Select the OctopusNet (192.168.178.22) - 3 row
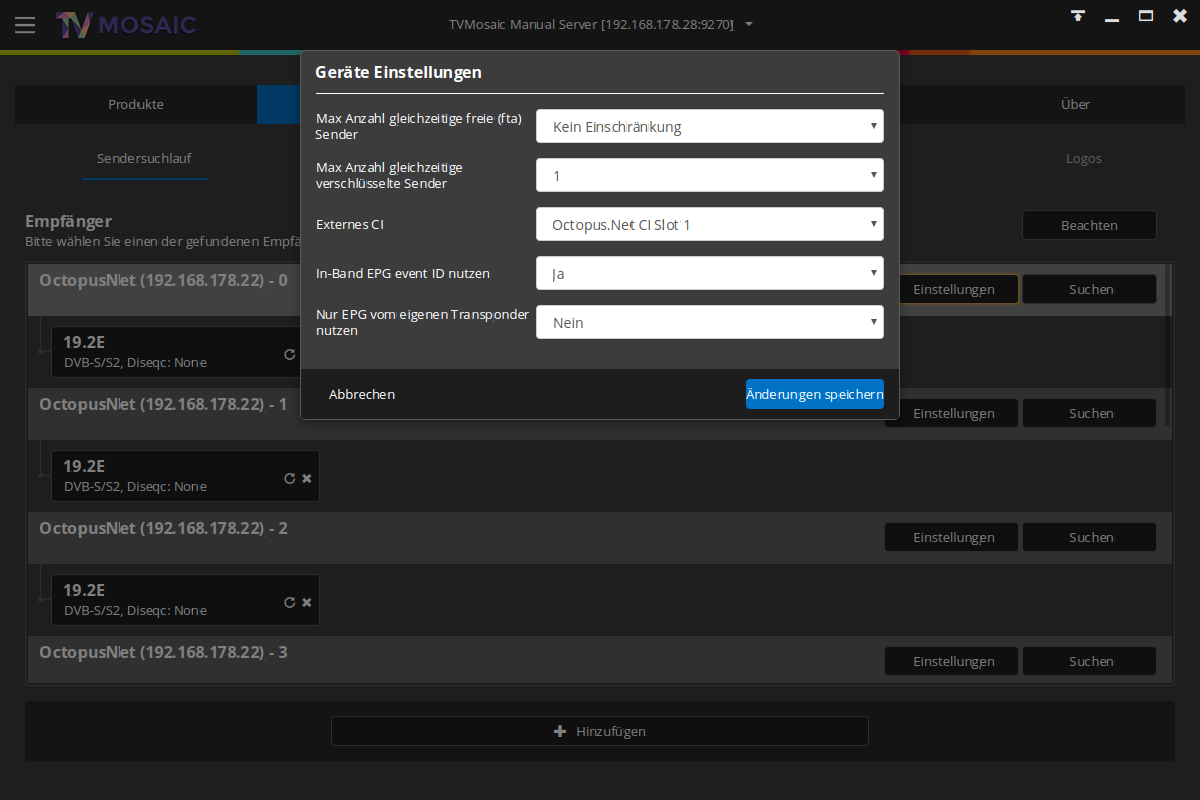The image size is (1200, 800). point(598,660)
